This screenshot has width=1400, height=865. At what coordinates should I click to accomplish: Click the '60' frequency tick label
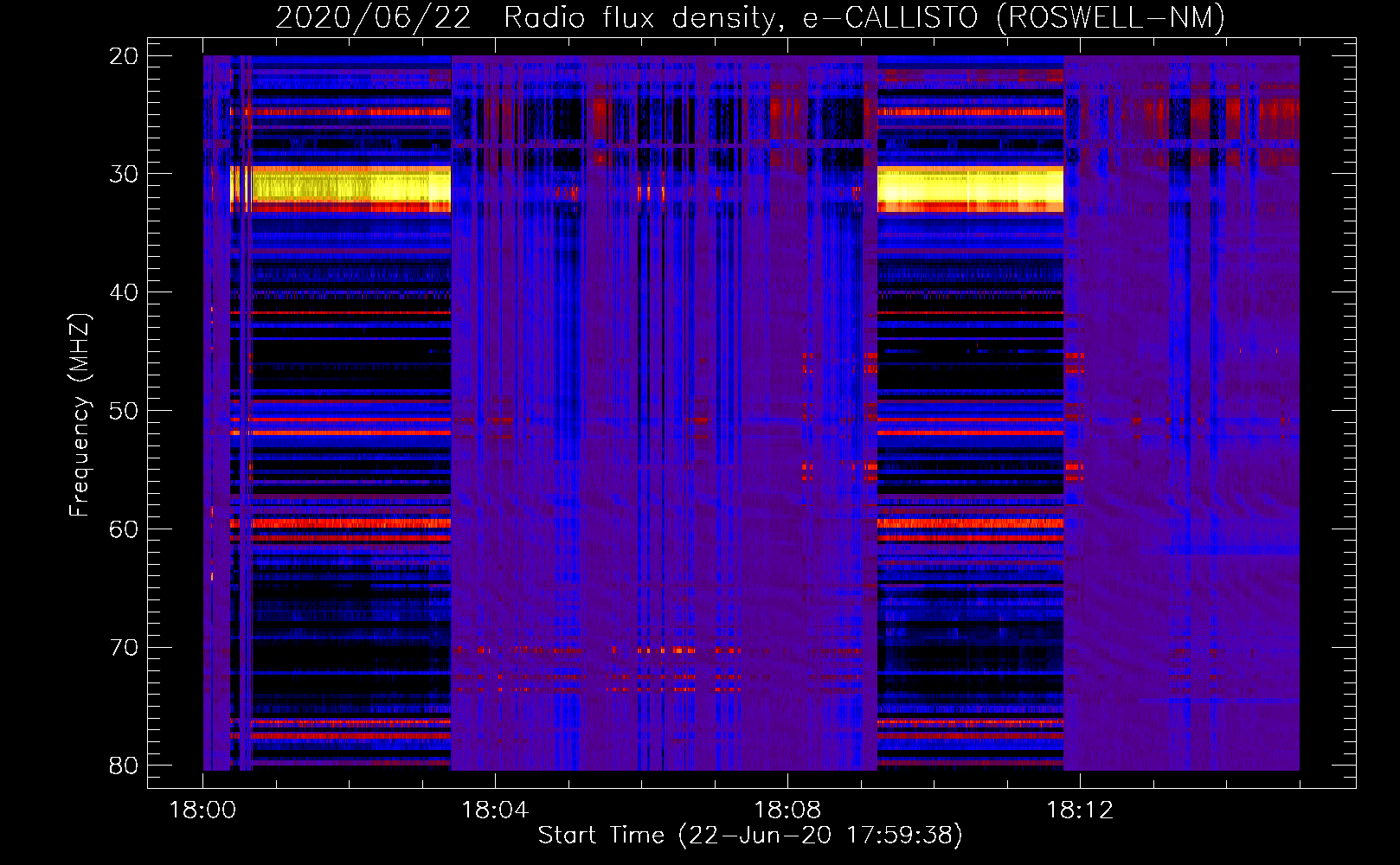(124, 529)
